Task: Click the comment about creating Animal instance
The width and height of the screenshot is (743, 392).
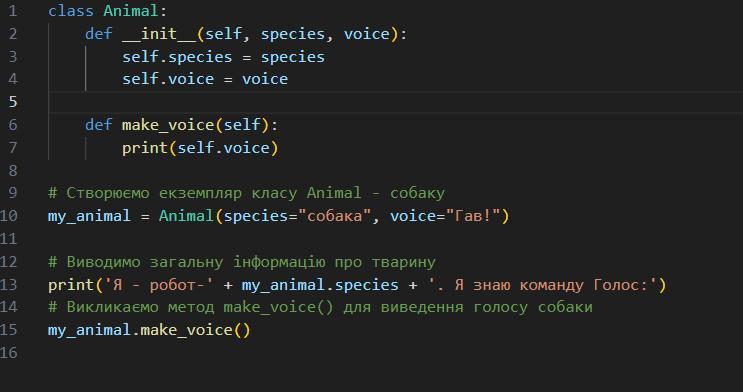Action: (246, 193)
